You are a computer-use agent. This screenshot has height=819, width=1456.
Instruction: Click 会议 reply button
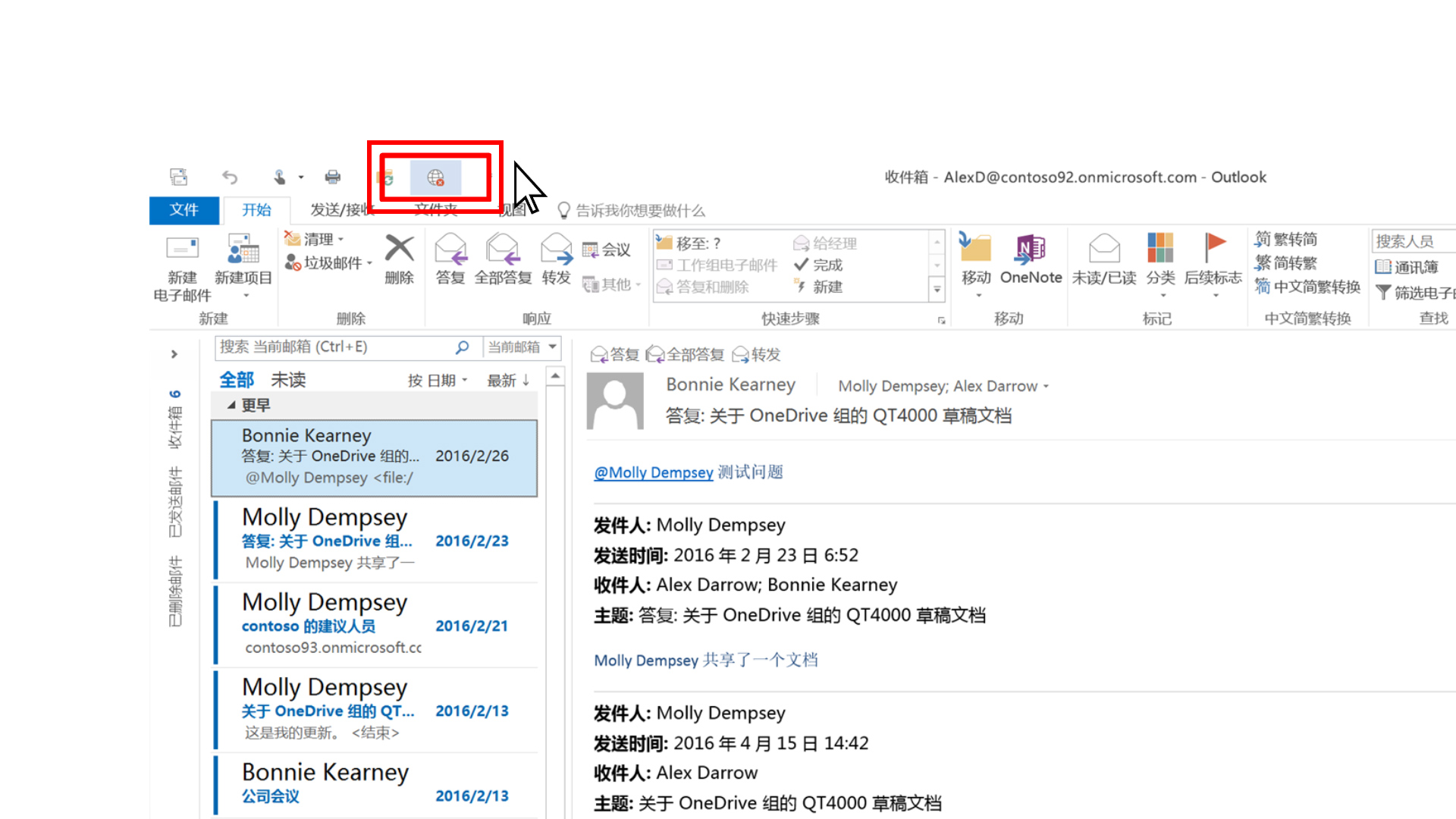(606, 249)
